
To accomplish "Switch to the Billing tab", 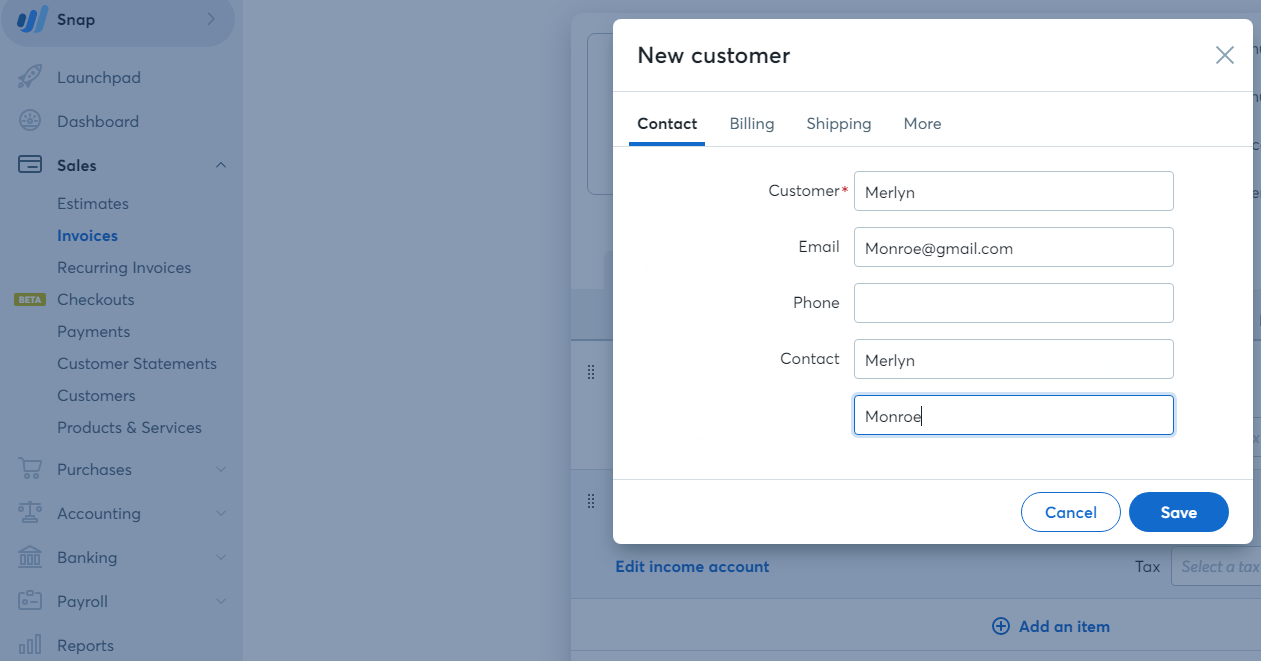I will tap(752, 123).
